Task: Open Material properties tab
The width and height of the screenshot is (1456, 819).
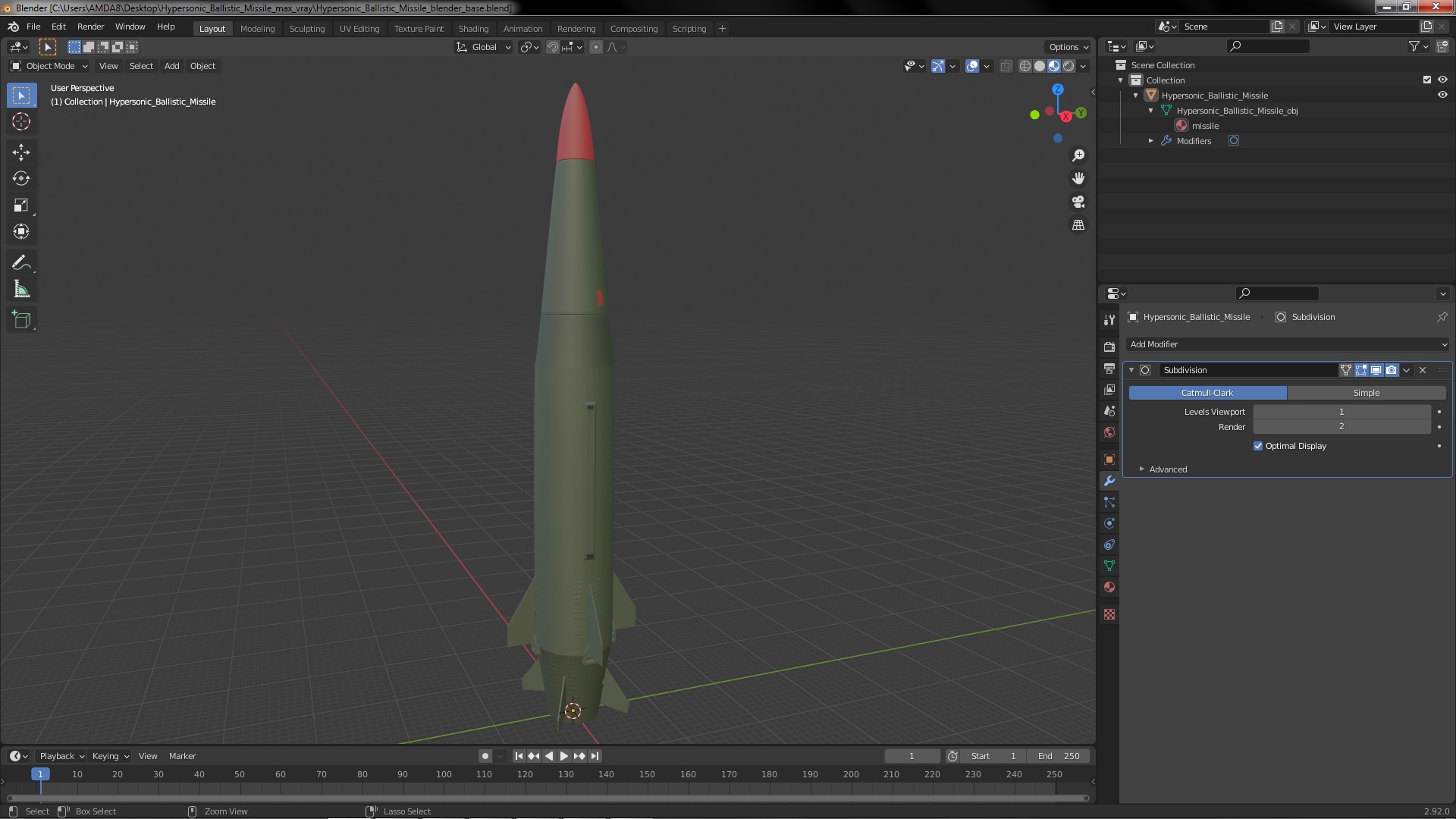Action: tap(1109, 587)
